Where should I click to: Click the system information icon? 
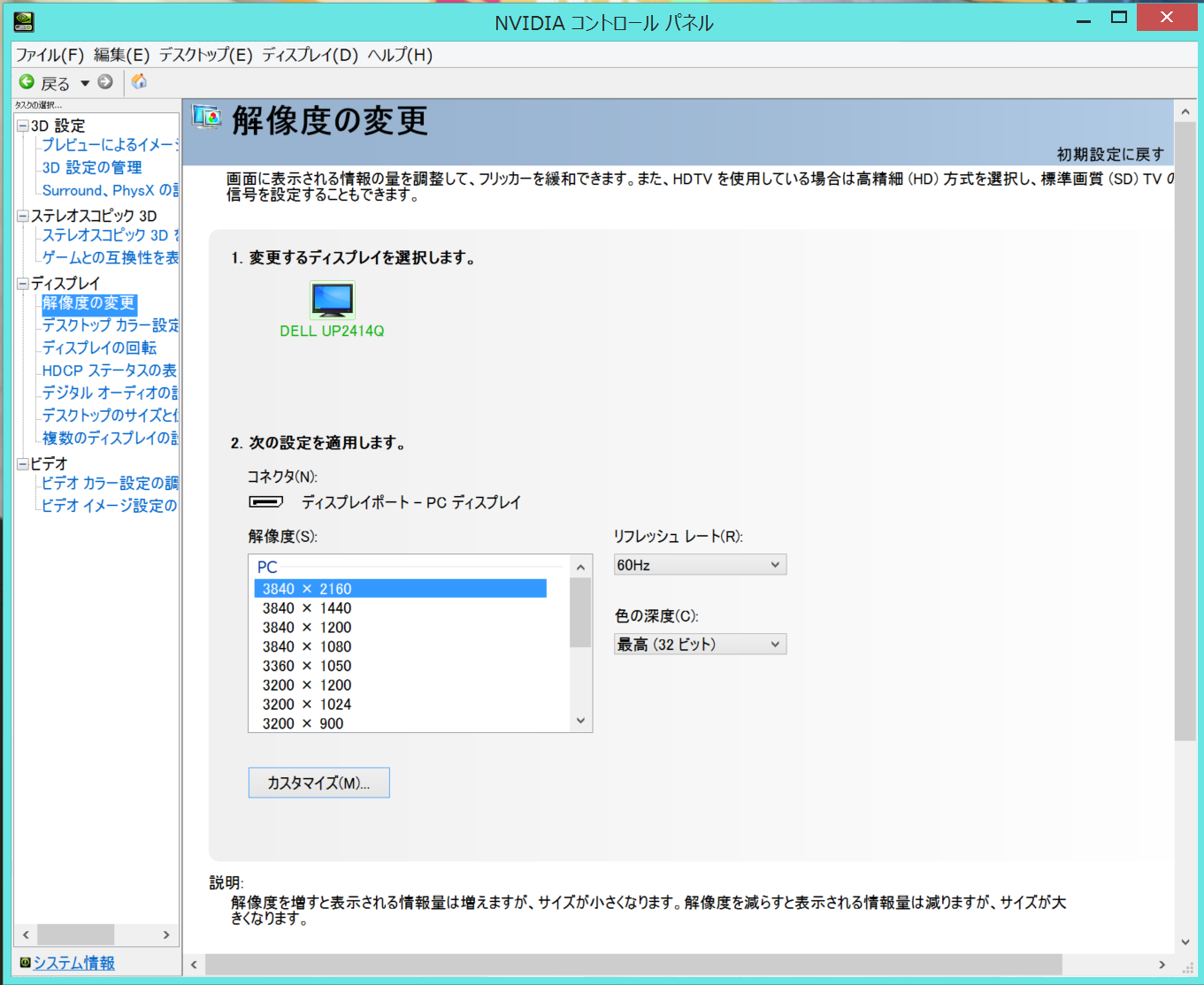point(25,963)
